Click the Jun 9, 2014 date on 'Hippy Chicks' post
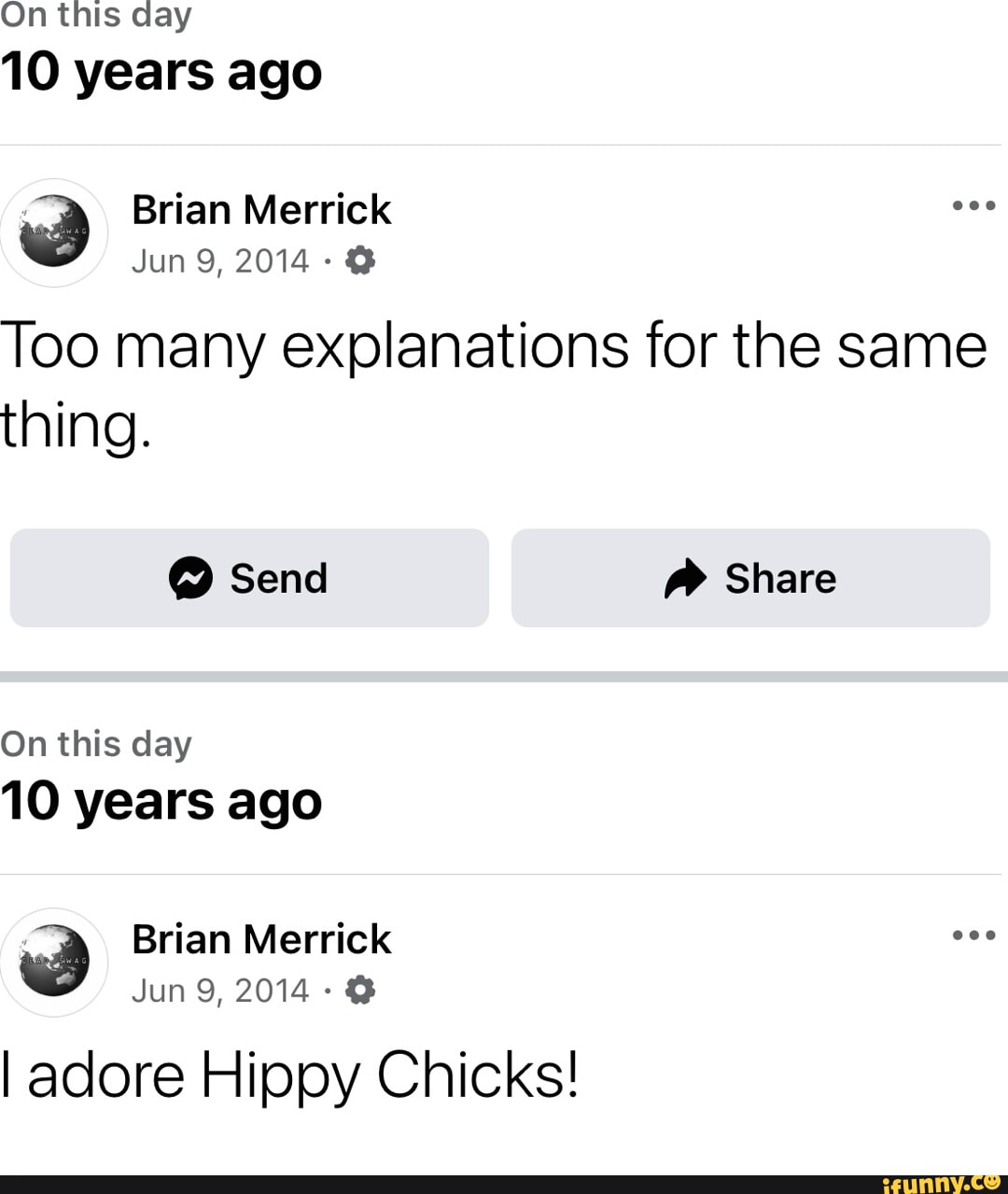This screenshot has height=1194, width=1008. click(x=220, y=990)
